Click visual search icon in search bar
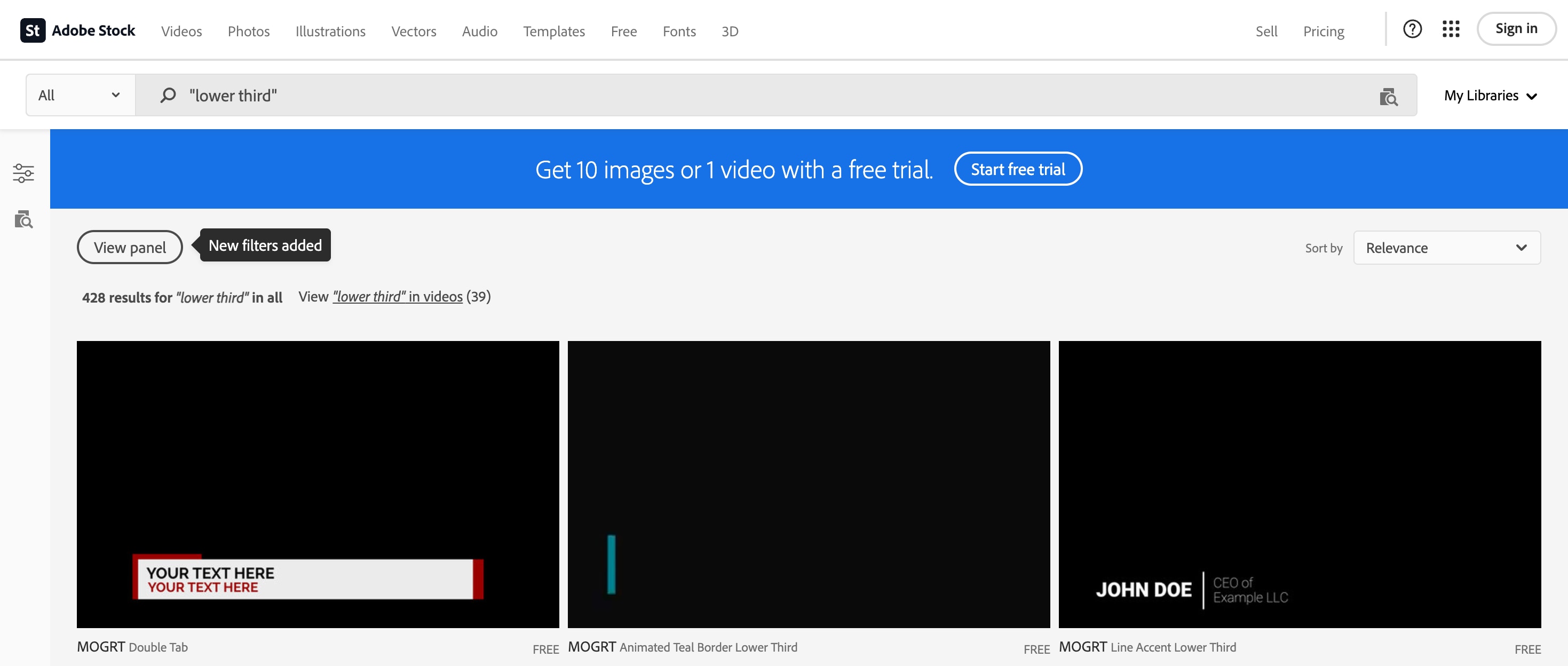 (x=1388, y=96)
